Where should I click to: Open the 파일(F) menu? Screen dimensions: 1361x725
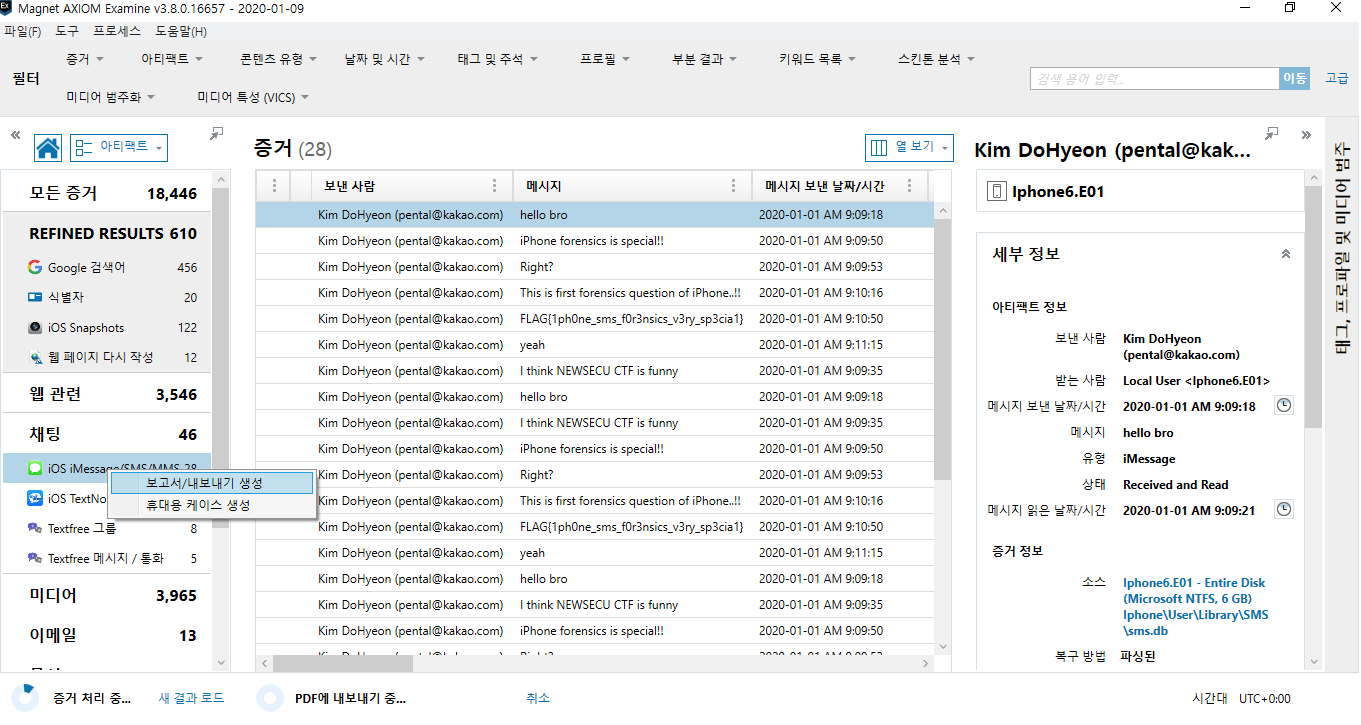23,31
